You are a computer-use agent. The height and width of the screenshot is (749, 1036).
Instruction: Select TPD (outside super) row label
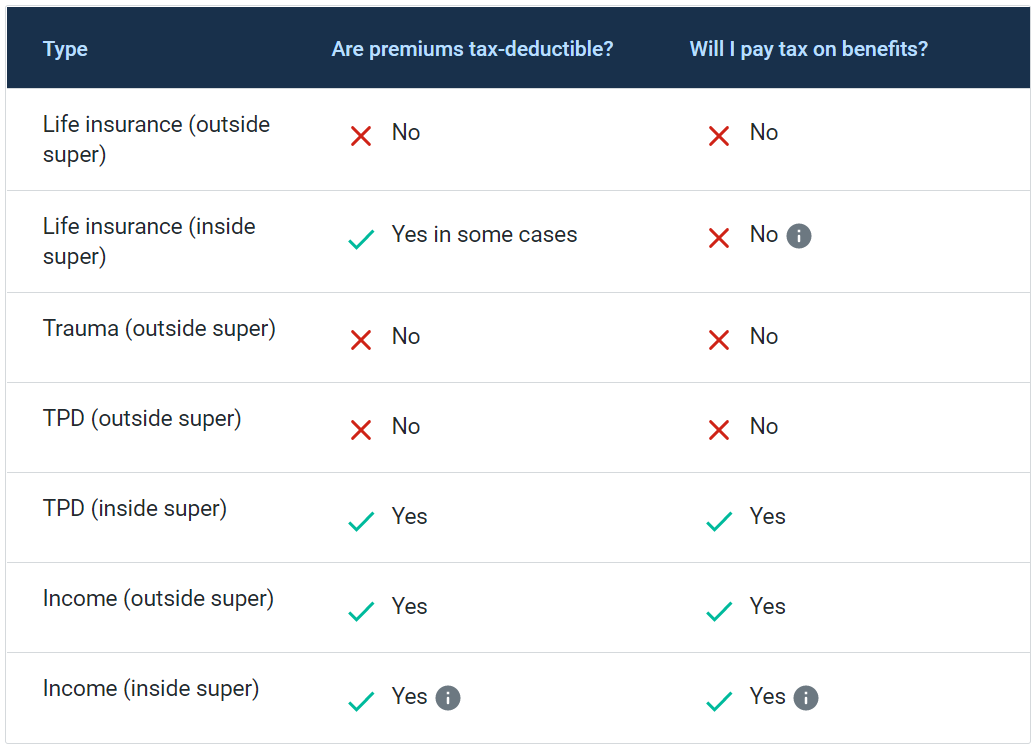pos(142,418)
